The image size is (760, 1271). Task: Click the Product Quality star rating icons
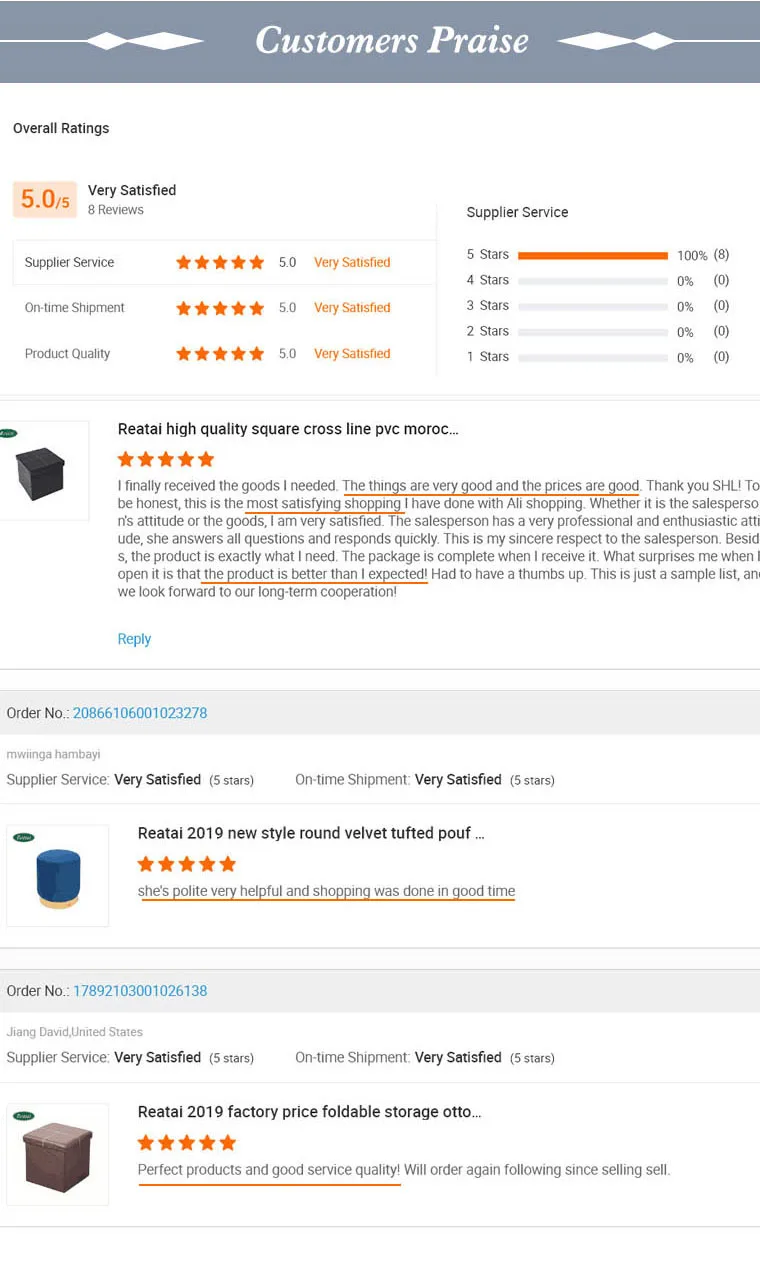220,354
